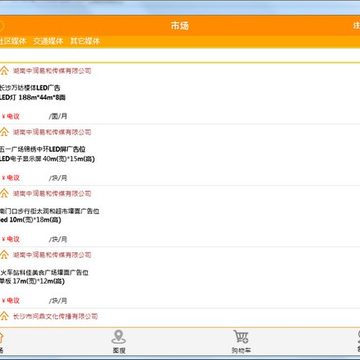The height and width of the screenshot is (360, 360).
Task: Open company link above 火车站 美食广场 listing
Action: 52,255
